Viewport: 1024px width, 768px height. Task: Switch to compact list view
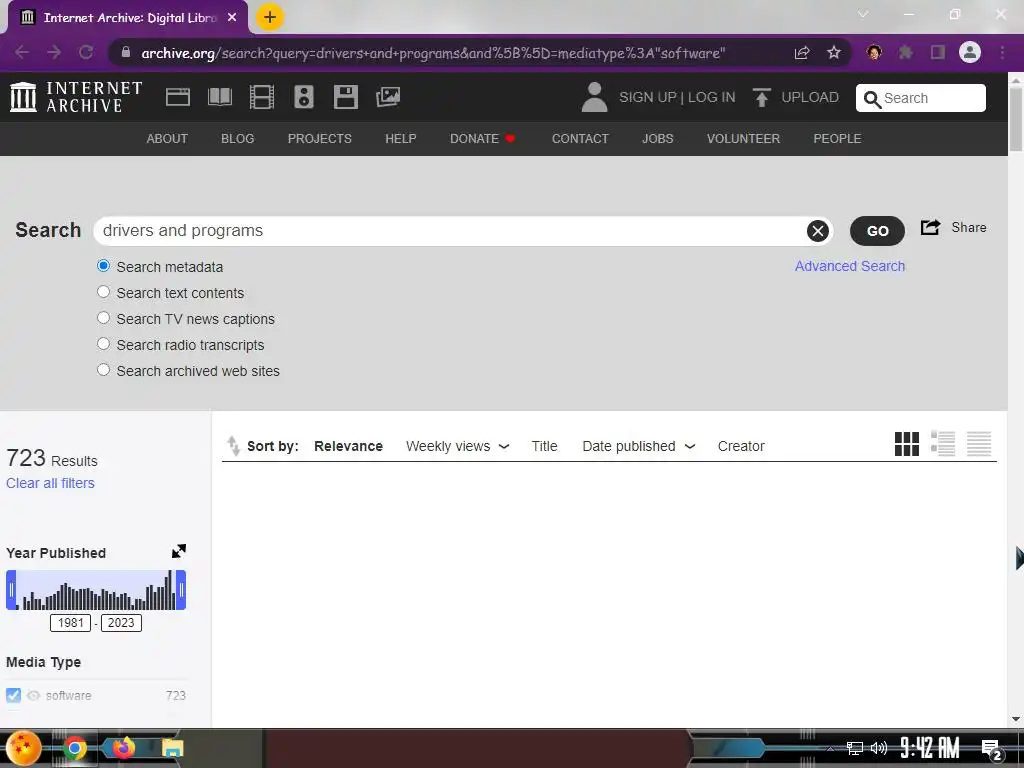pos(979,444)
